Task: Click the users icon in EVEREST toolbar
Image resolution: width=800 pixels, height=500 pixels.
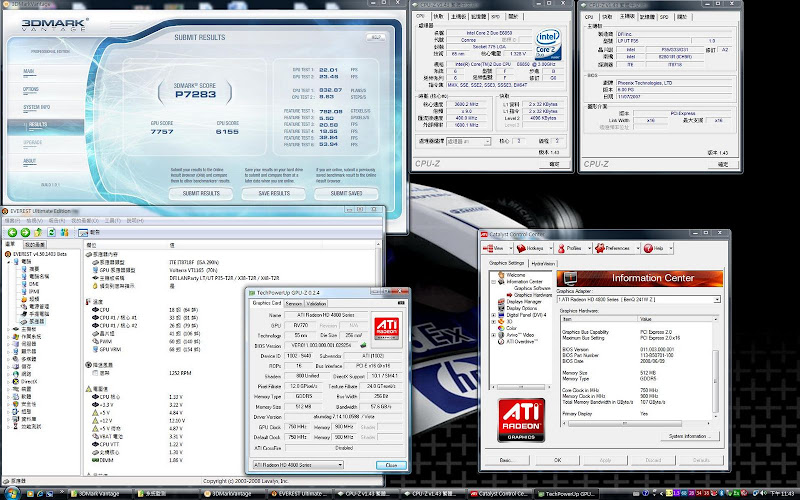Action: 65,233
